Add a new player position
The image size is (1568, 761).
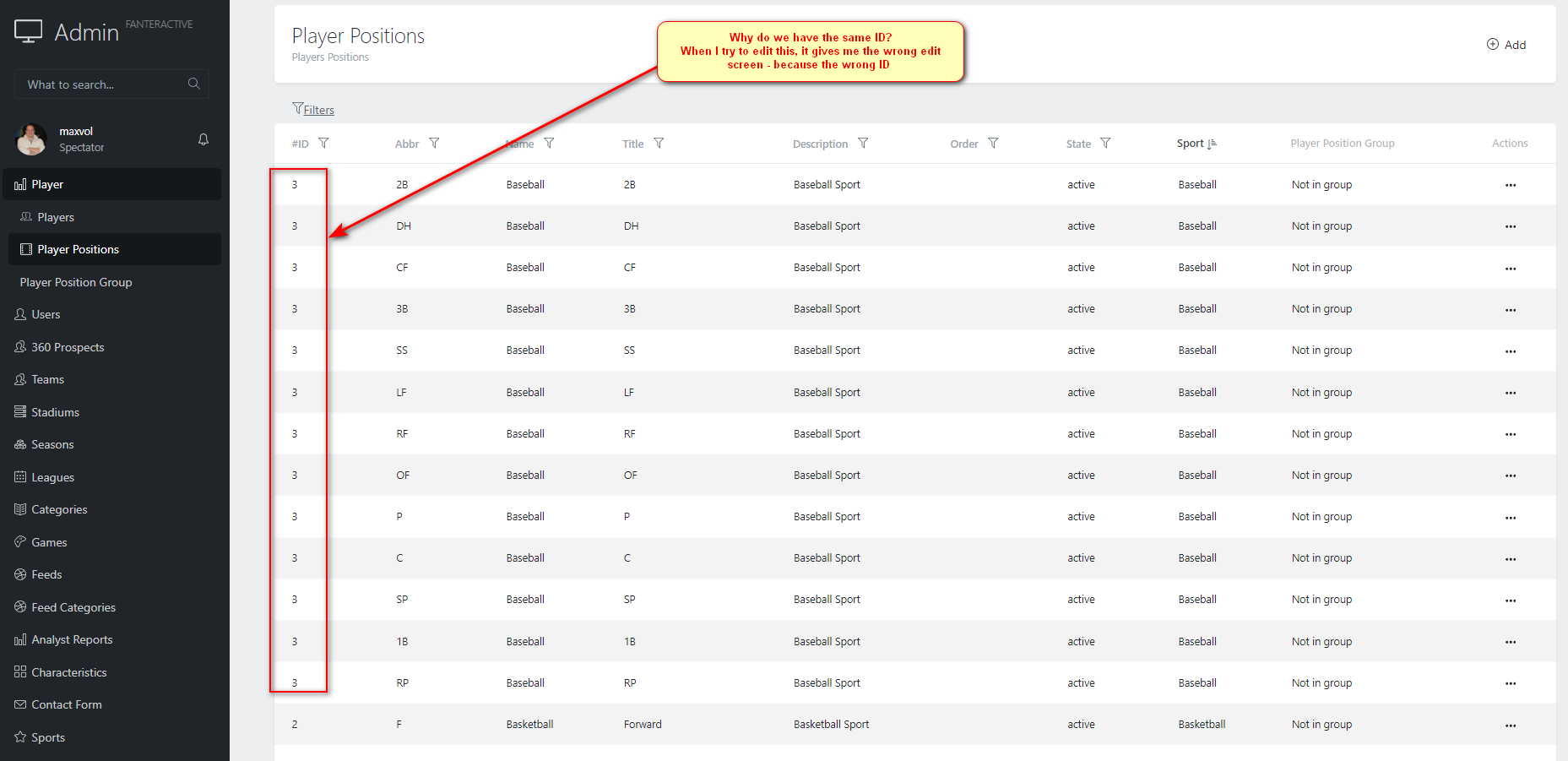tap(1506, 45)
